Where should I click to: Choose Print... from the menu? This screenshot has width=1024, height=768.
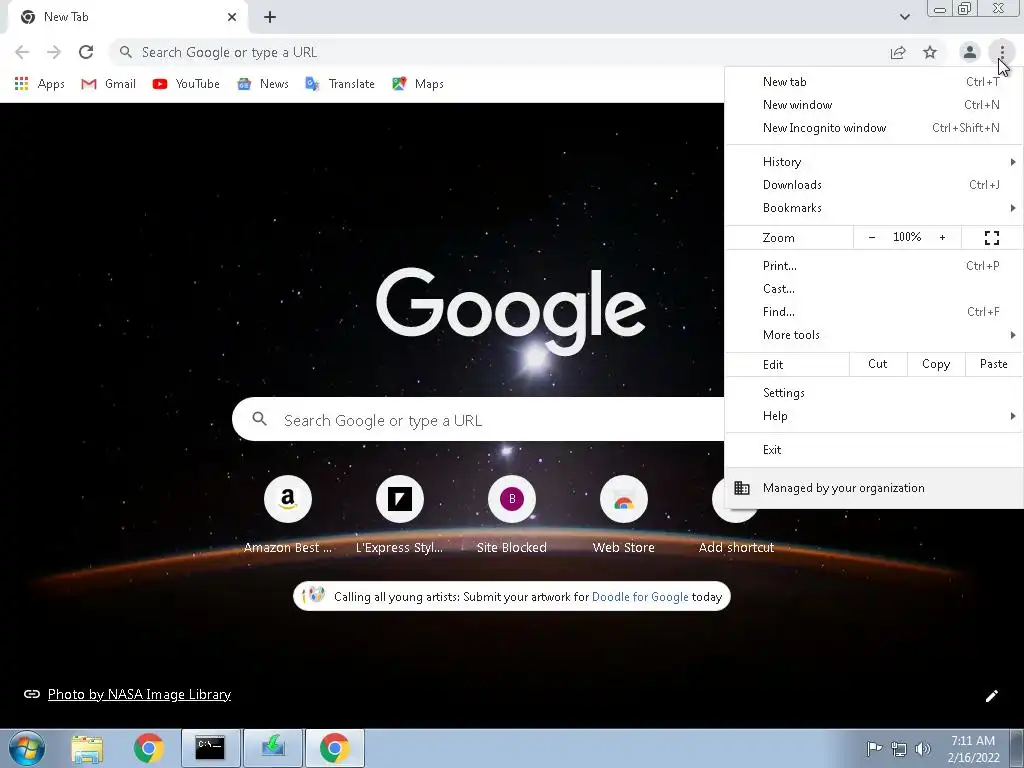pyautogui.click(x=874, y=266)
